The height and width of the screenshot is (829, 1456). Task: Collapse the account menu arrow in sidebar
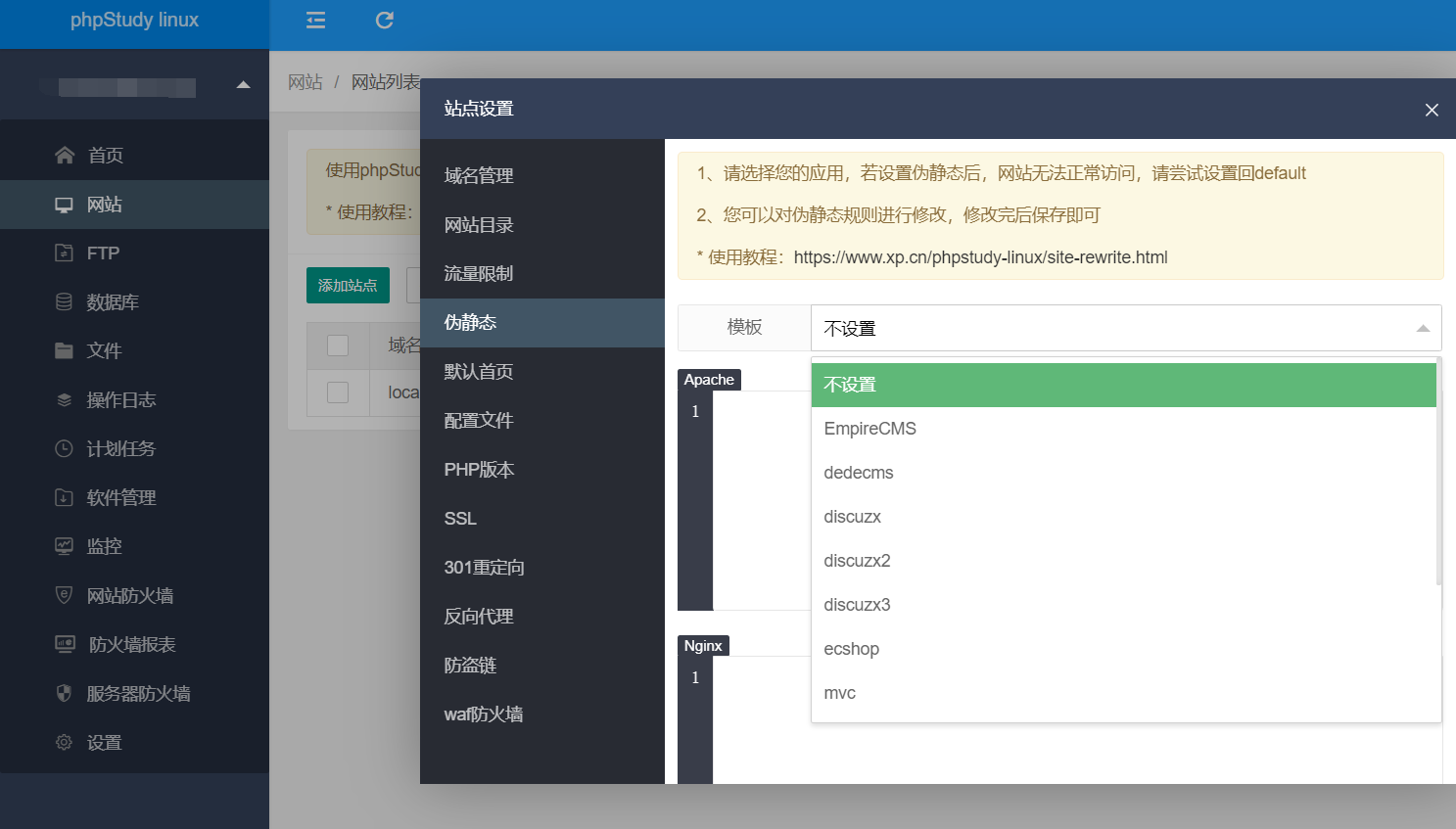pyautogui.click(x=243, y=85)
